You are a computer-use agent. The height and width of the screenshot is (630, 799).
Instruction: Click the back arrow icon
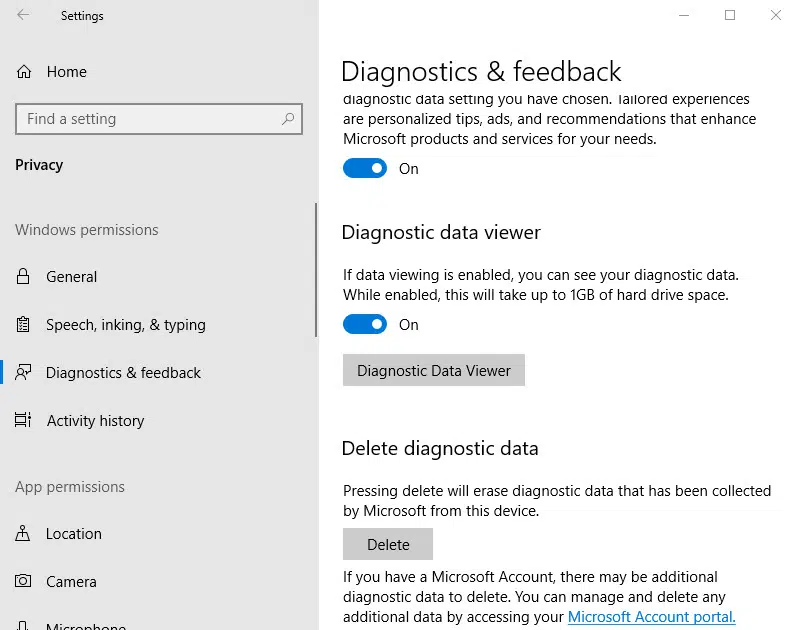coord(23,15)
